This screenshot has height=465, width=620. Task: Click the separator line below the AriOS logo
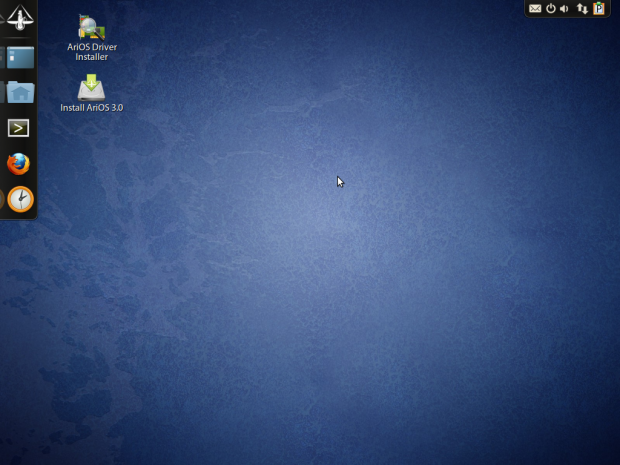20,38
